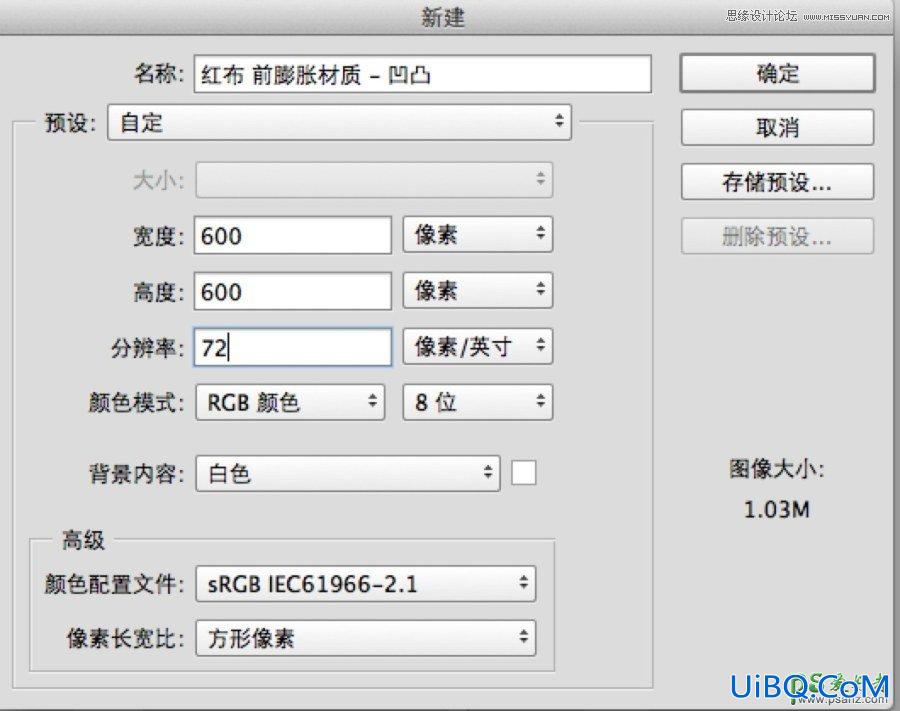Image resolution: width=900 pixels, height=711 pixels.
Task: Click the 图像大小 label
Action: pyautogui.click(x=777, y=469)
